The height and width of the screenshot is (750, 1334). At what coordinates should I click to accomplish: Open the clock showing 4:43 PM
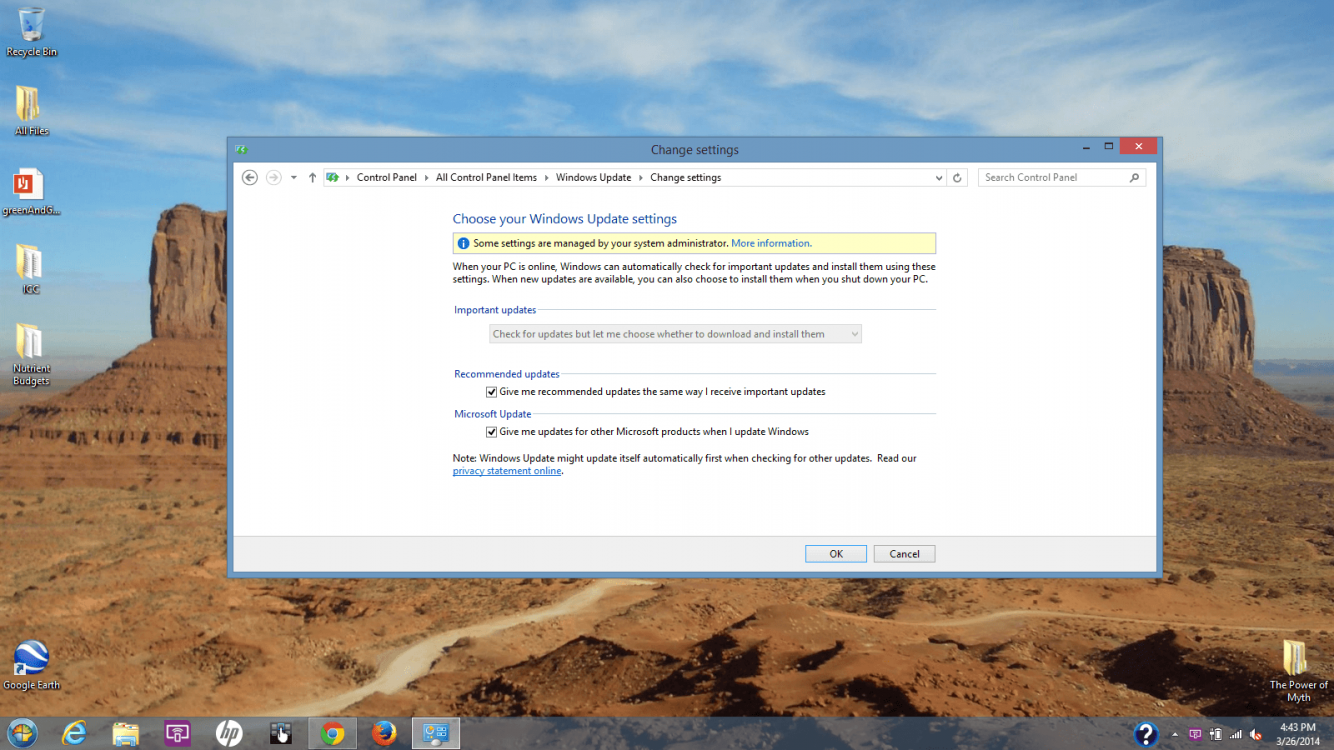coord(1298,734)
